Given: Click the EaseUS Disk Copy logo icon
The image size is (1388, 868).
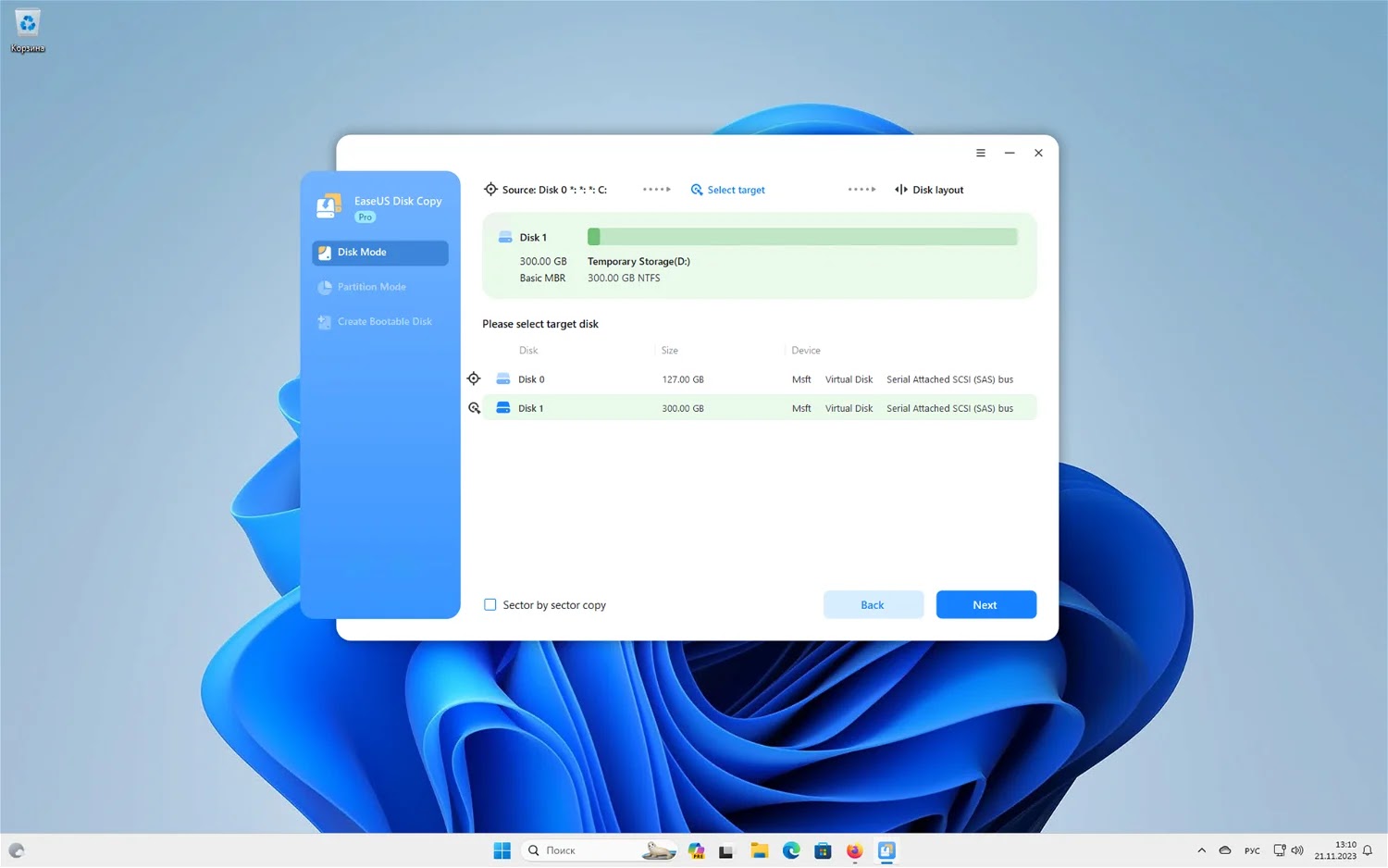Looking at the screenshot, I should click(x=328, y=205).
